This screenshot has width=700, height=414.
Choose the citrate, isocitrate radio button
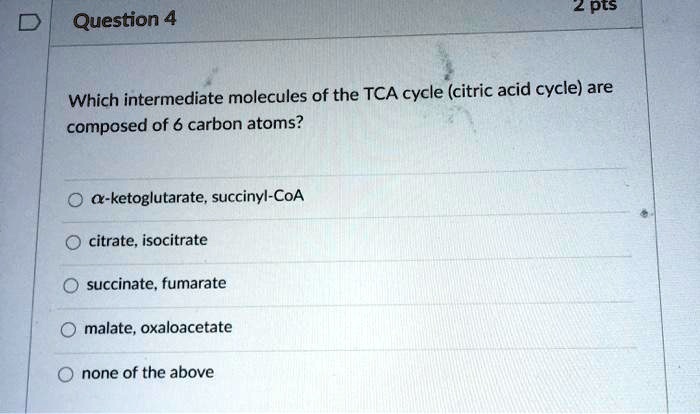pos(73,243)
